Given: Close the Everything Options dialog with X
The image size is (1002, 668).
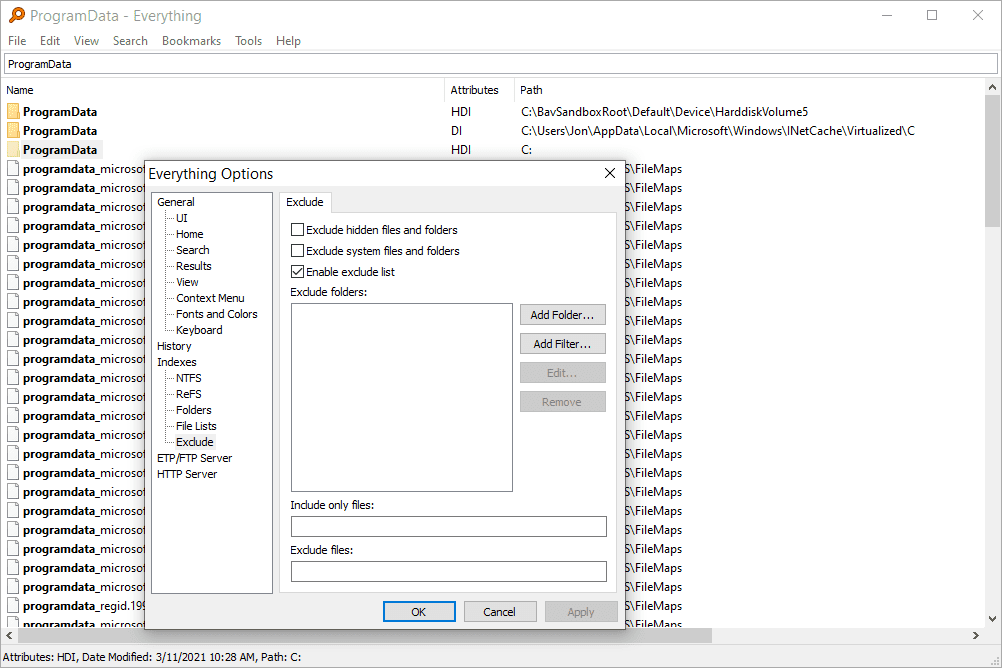Looking at the screenshot, I should [610, 174].
